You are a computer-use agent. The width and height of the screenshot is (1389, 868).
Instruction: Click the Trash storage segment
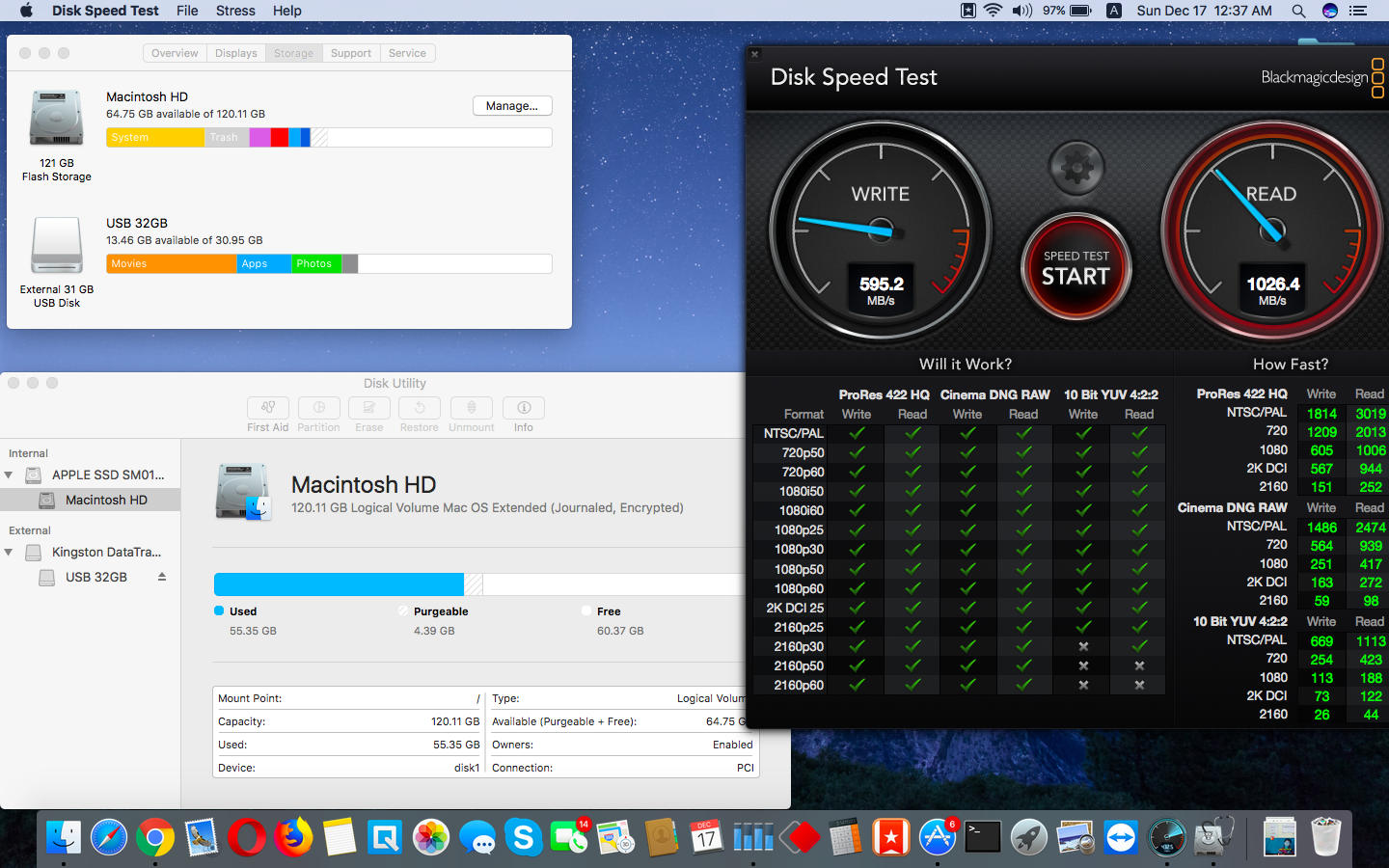click(x=227, y=137)
